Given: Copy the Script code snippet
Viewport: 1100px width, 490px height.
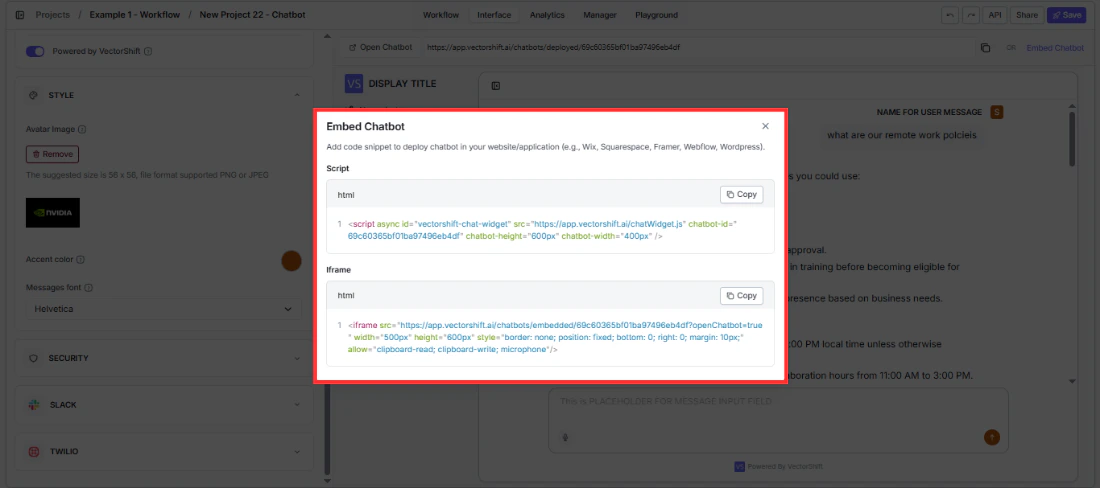Looking at the screenshot, I should [742, 194].
